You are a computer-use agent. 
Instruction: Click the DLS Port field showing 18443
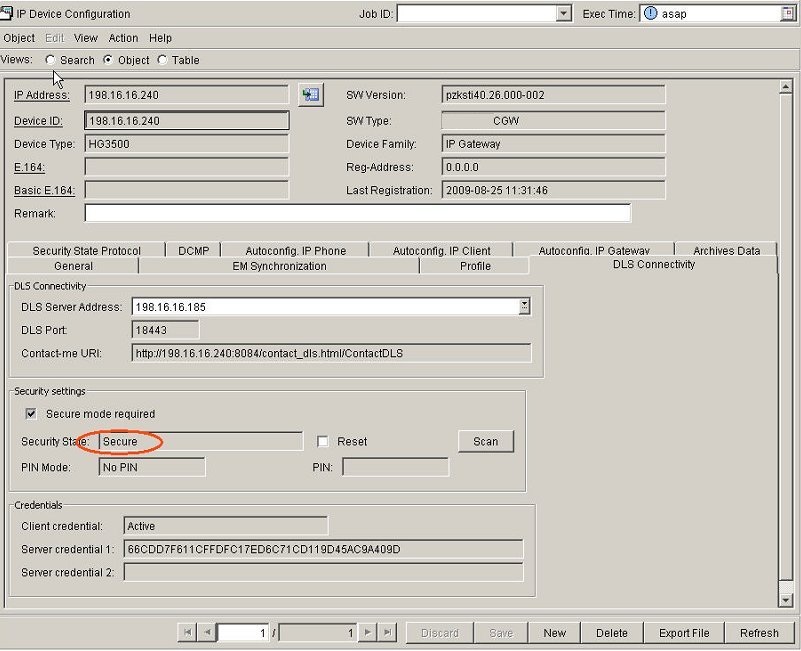[165, 330]
